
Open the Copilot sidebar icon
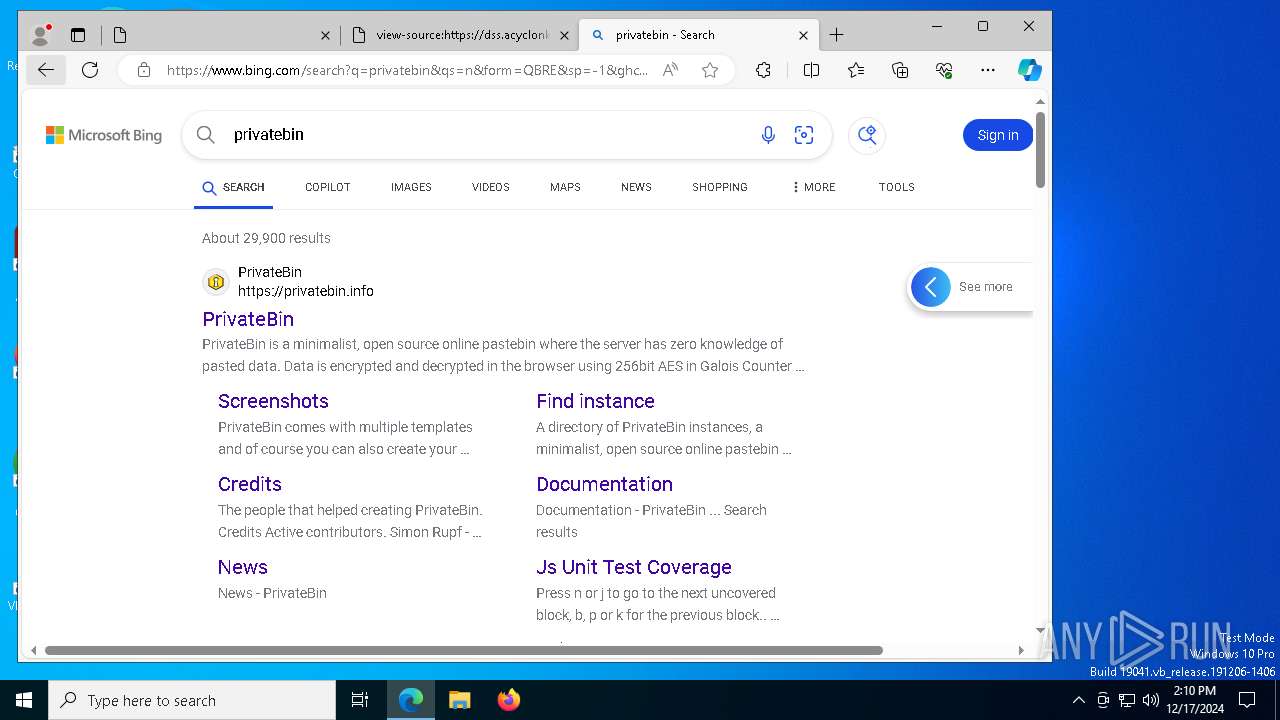[x=1030, y=70]
